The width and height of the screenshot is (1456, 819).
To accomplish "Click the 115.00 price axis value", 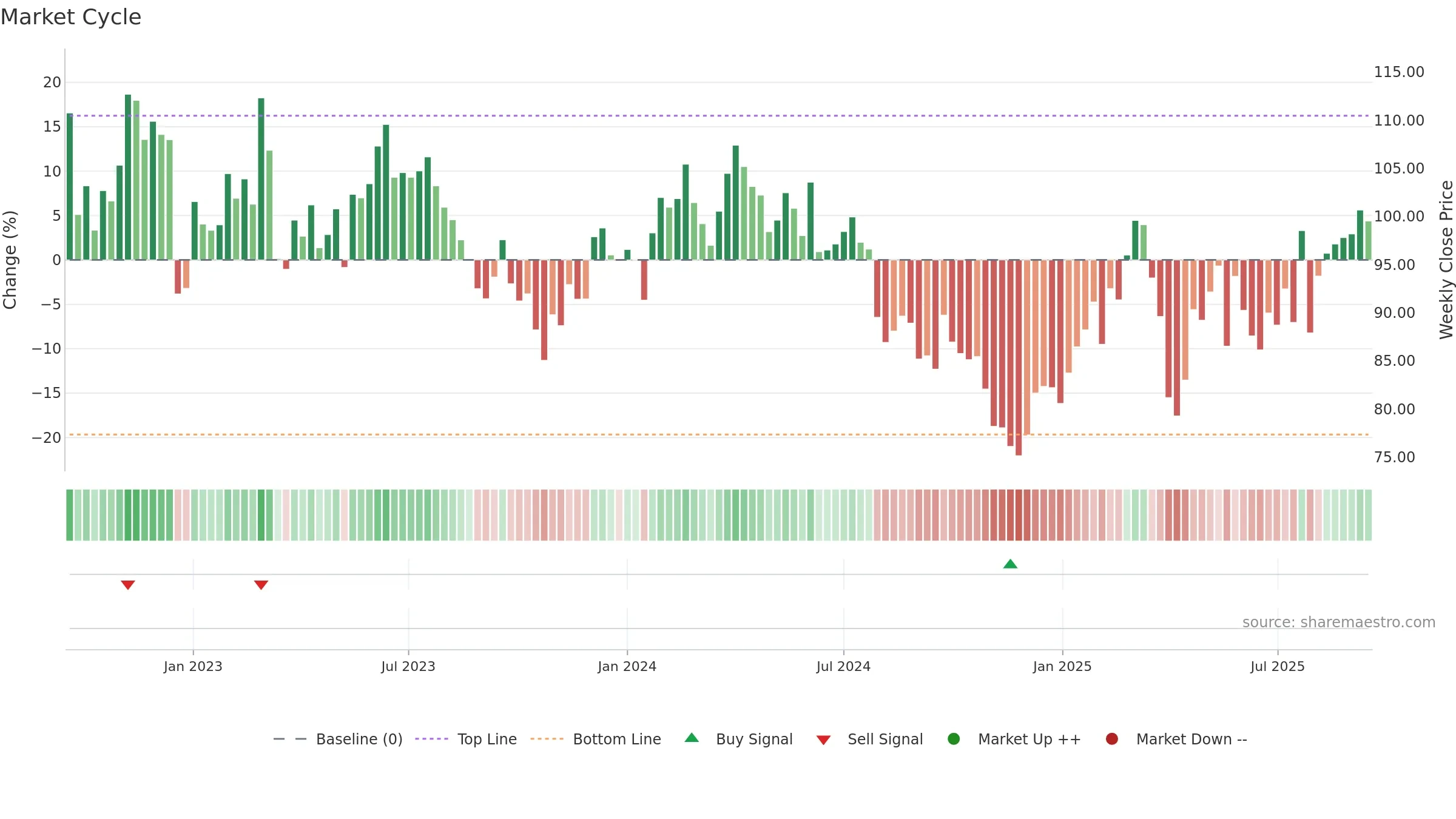I will click(x=1399, y=72).
